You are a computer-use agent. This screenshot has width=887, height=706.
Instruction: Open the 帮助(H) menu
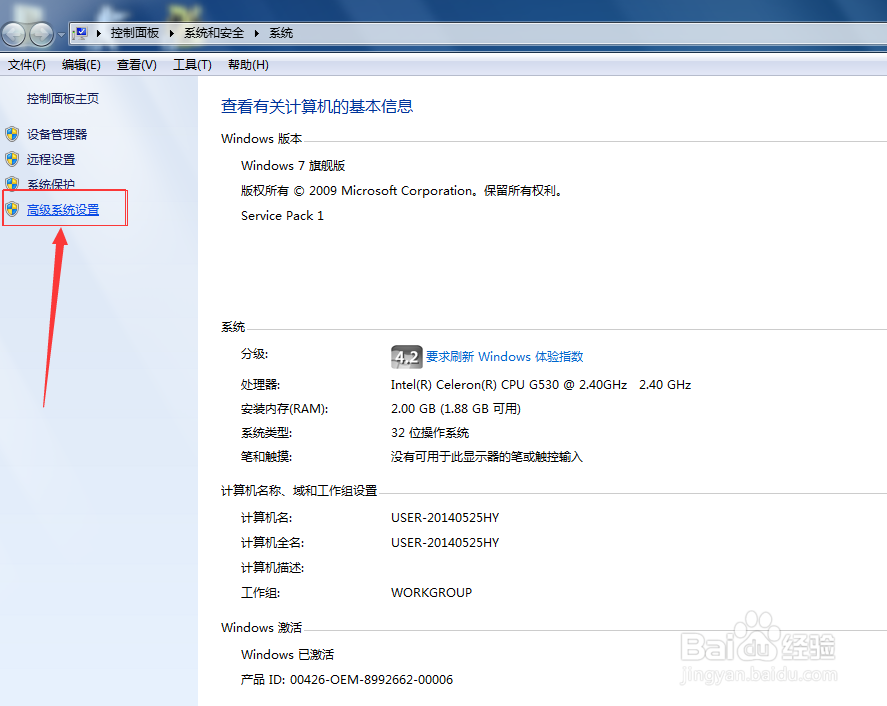248,65
